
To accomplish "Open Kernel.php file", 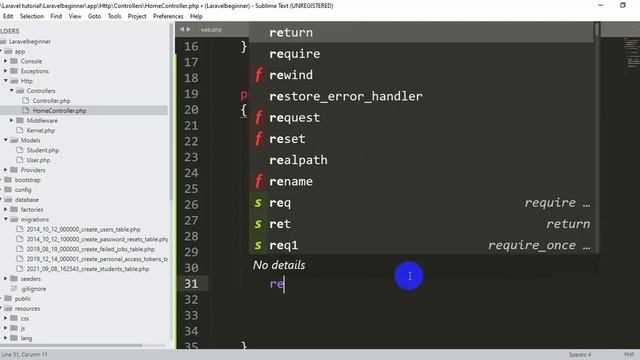I will pos(40,131).
